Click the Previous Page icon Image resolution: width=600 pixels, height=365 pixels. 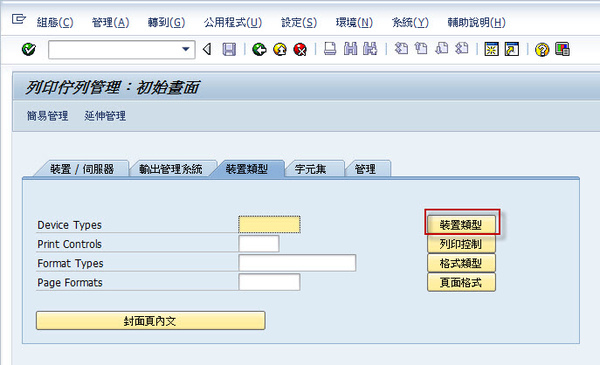point(421,49)
